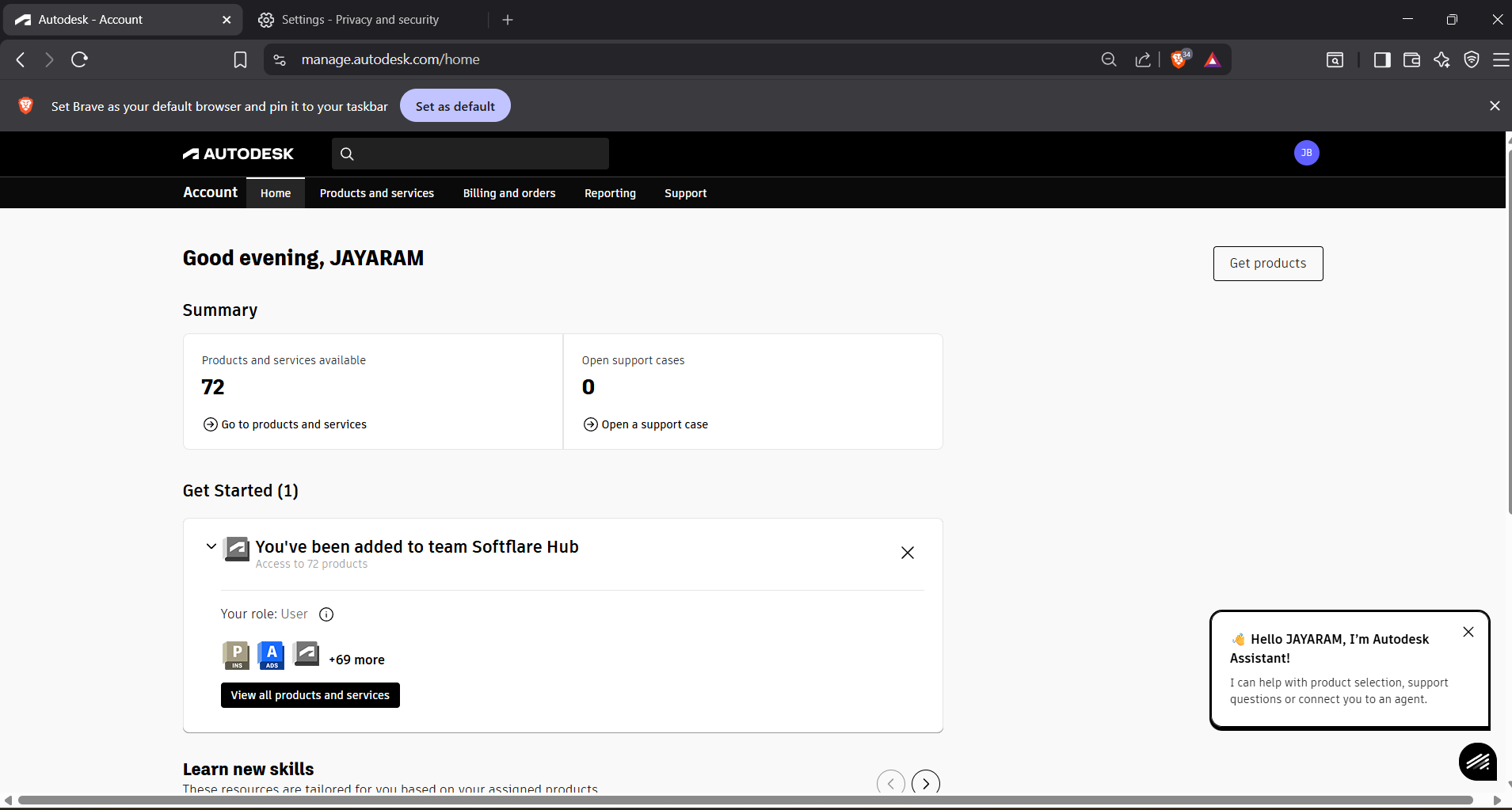Click the Good evening, JAYARAM heading
Image resolution: width=1512 pixels, height=810 pixels.
303,258
